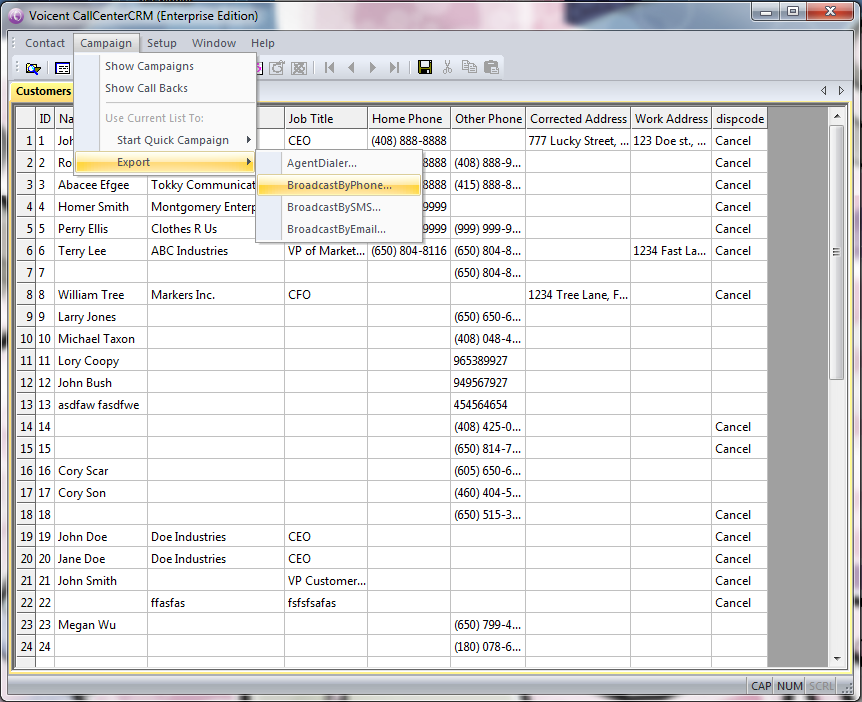Choose AgentDialer... export option
This screenshot has width=862, height=702.
[339, 163]
